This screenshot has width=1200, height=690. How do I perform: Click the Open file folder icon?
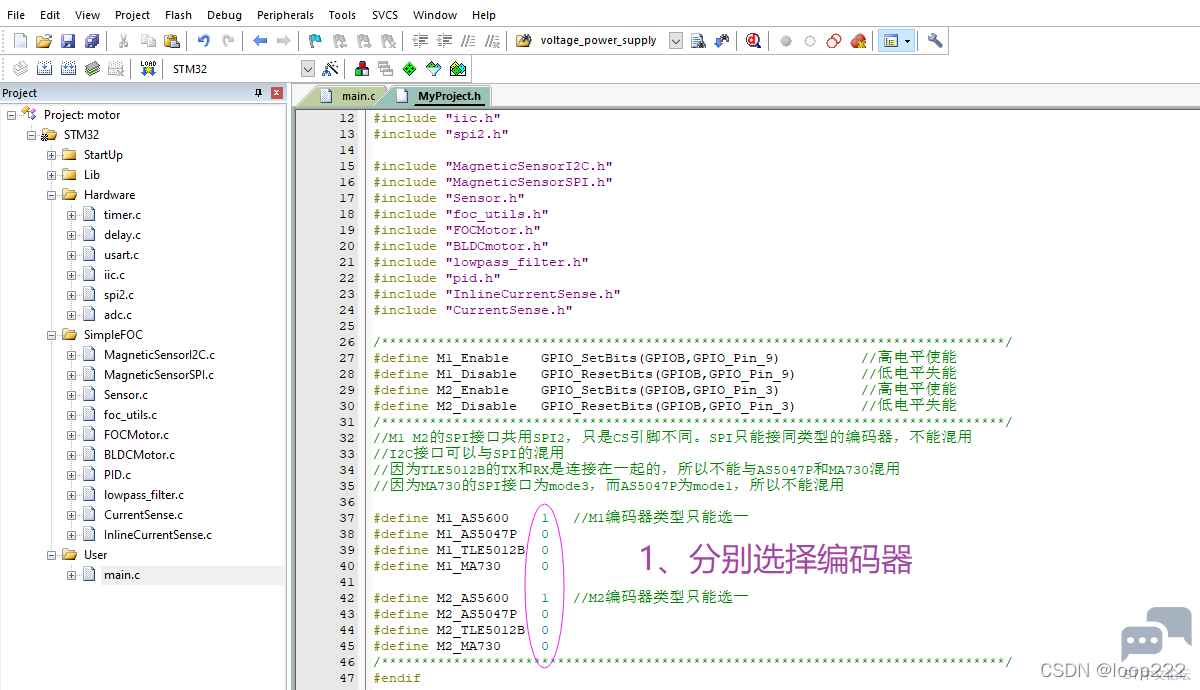click(44, 41)
